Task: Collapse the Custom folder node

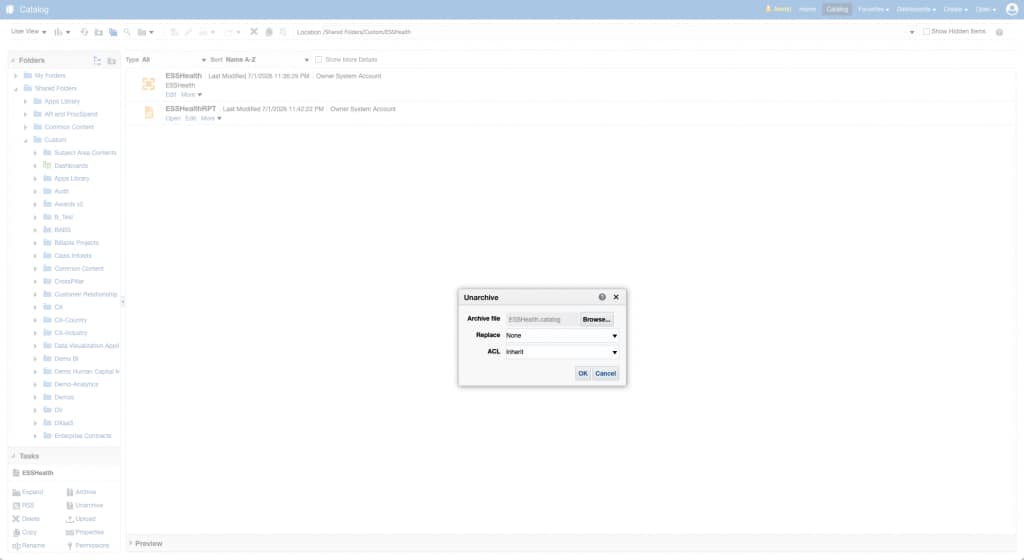Action: coord(25,140)
